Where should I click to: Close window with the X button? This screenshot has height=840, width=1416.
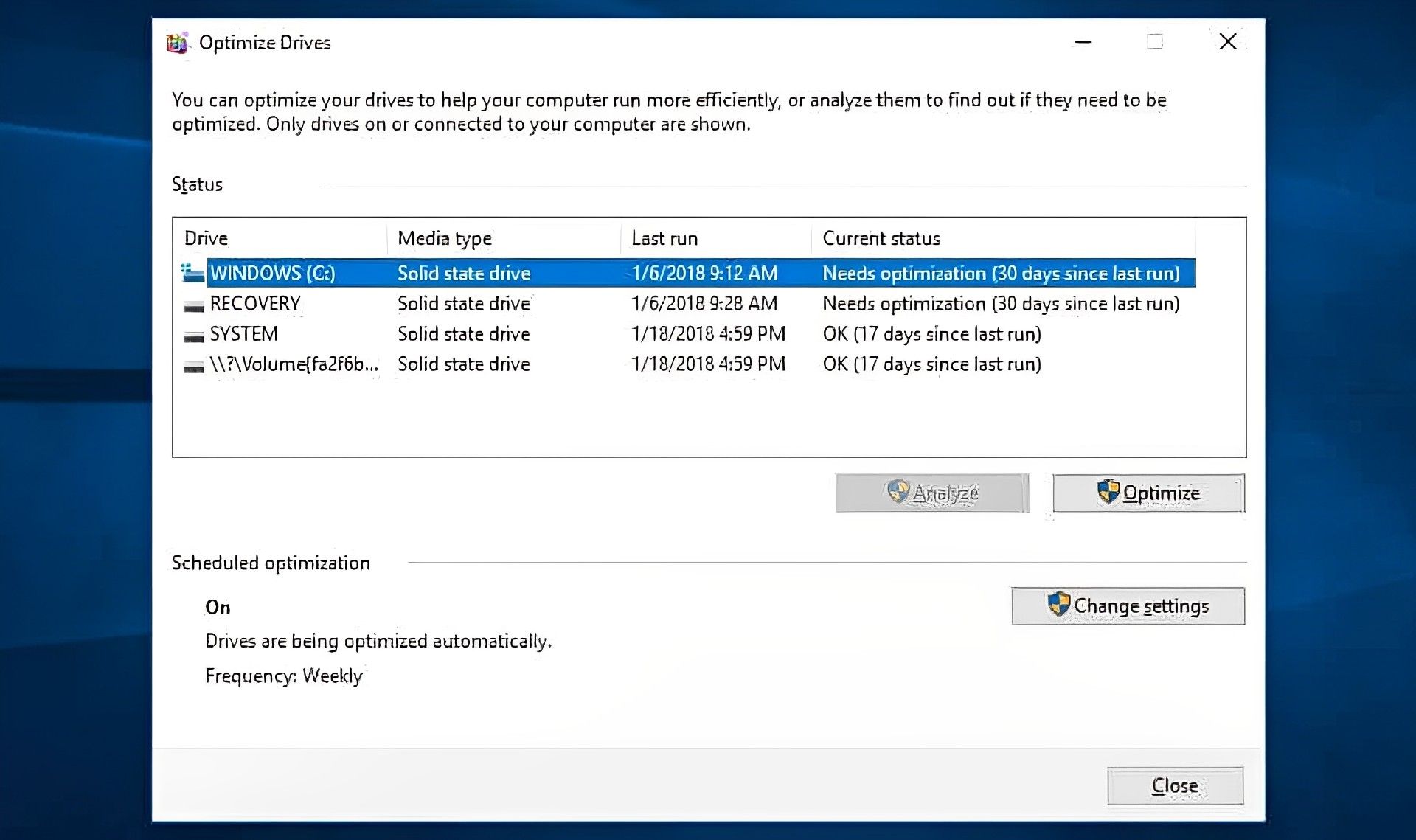[x=1228, y=42]
